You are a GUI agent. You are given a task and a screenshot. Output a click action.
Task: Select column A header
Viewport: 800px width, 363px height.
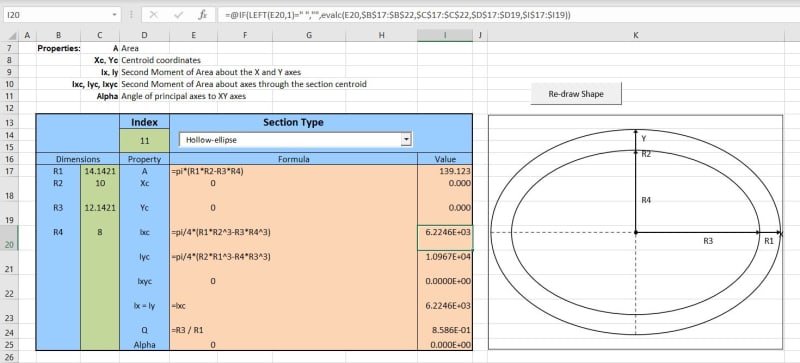27,35
